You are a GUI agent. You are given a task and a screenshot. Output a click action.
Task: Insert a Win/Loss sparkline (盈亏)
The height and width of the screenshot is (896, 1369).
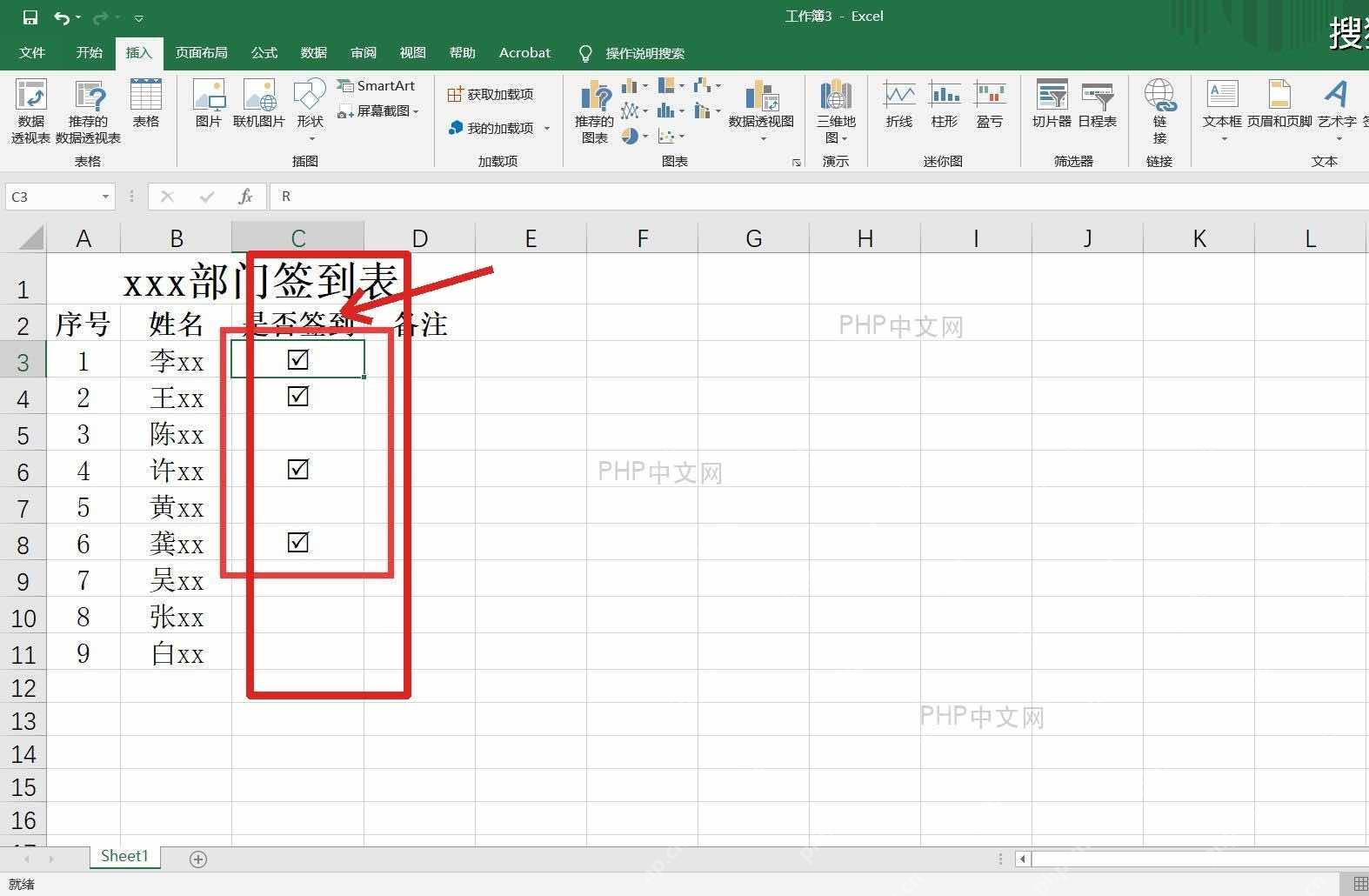990,104
